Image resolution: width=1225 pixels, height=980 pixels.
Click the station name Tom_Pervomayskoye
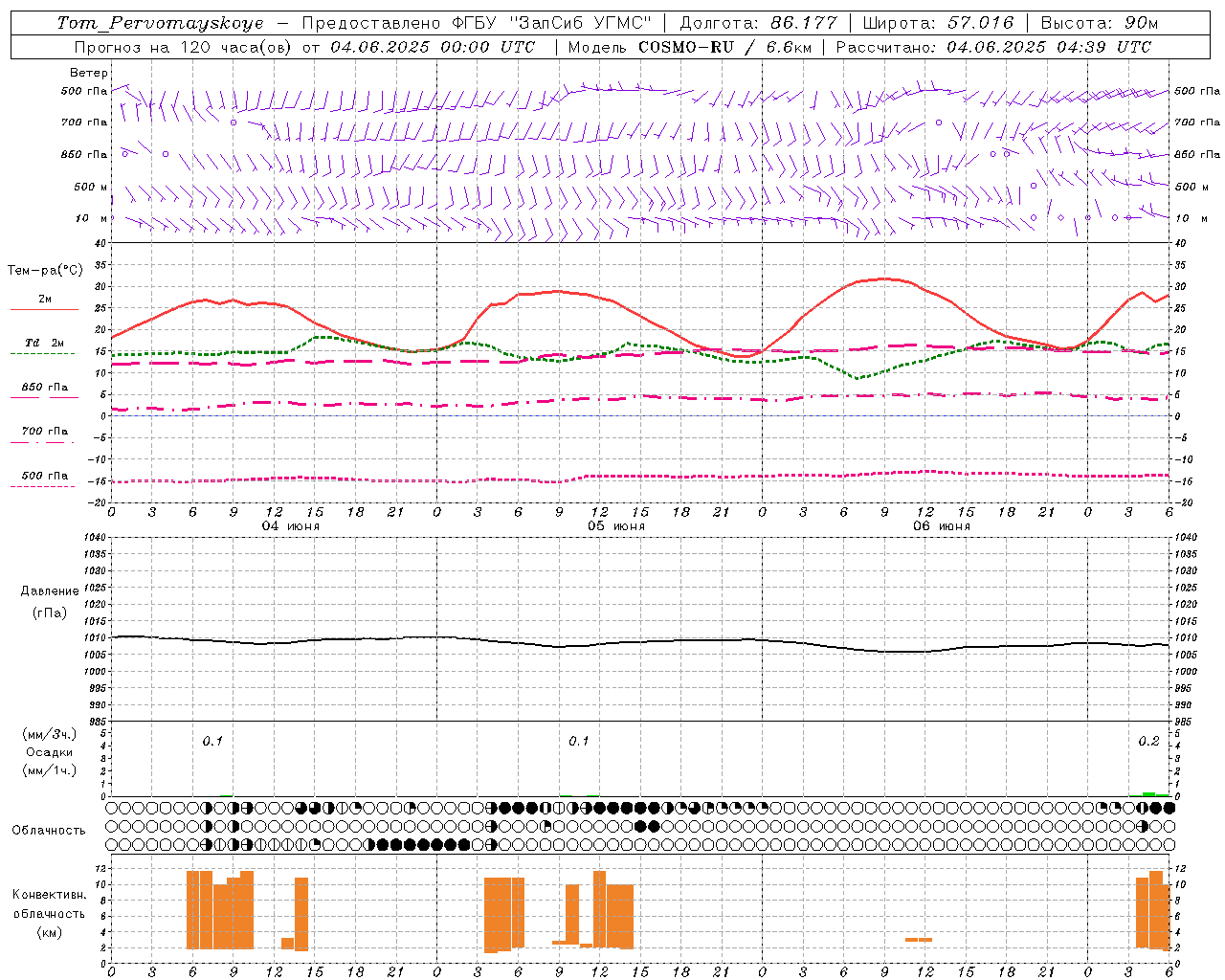(x=160, y=23)
